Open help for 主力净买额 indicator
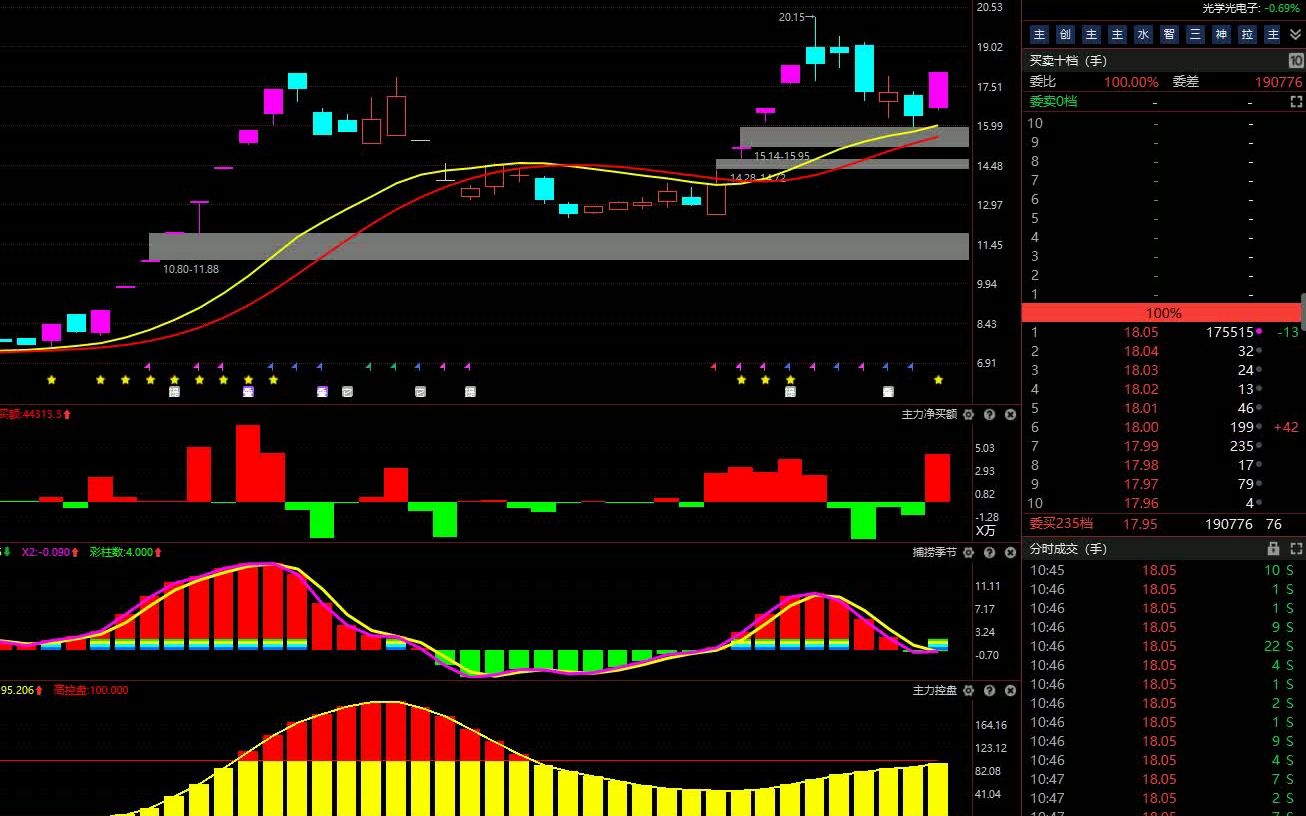This screenshot has width=1306, height=816. 989,414
